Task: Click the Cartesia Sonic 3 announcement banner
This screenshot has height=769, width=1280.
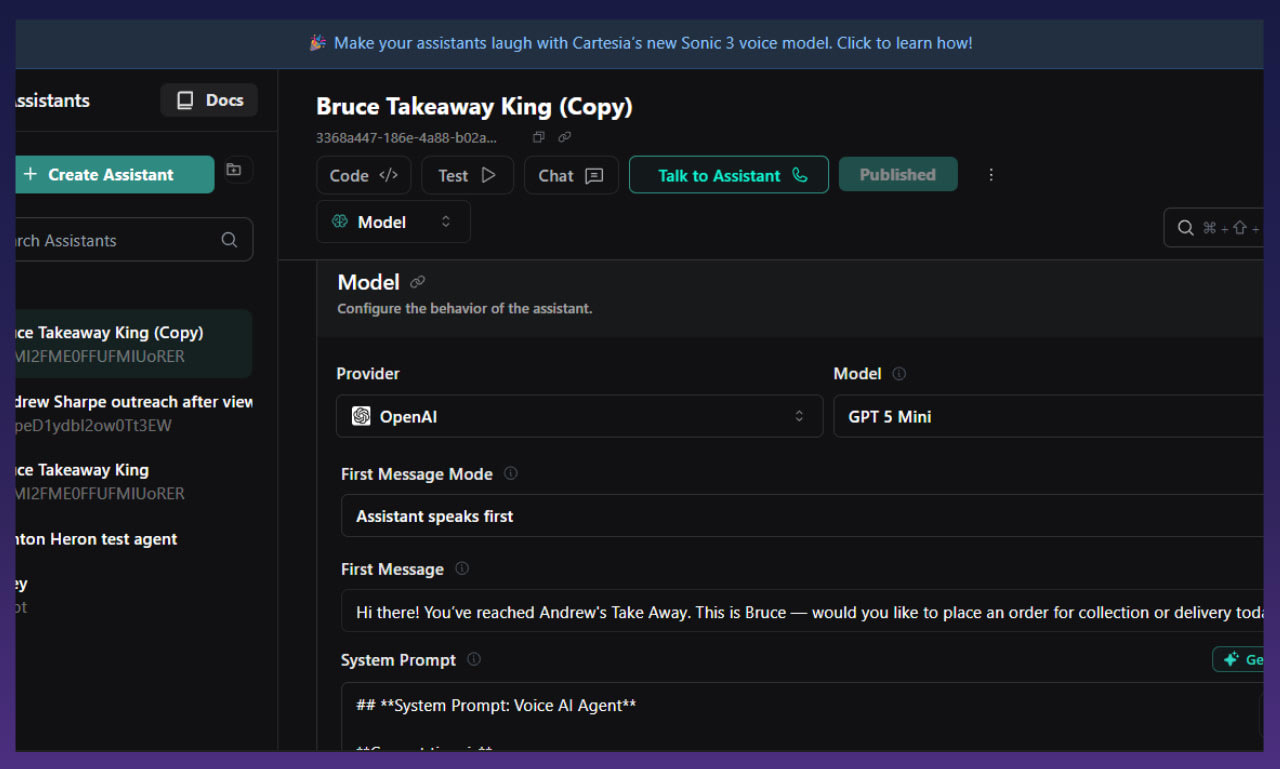Action: pos(640,43)
